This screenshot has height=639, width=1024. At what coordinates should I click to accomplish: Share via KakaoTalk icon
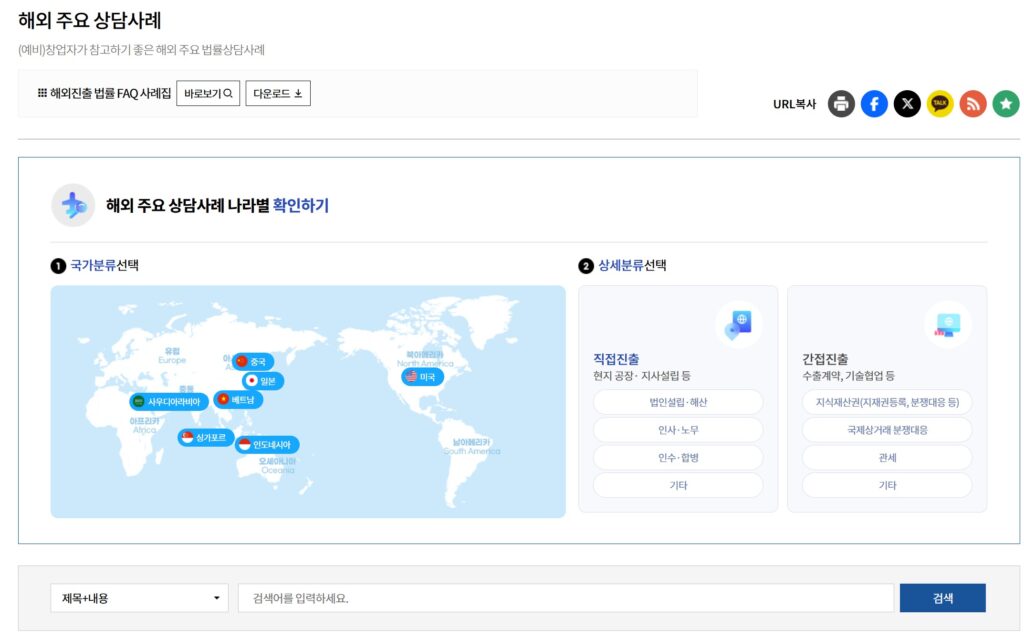940,104
